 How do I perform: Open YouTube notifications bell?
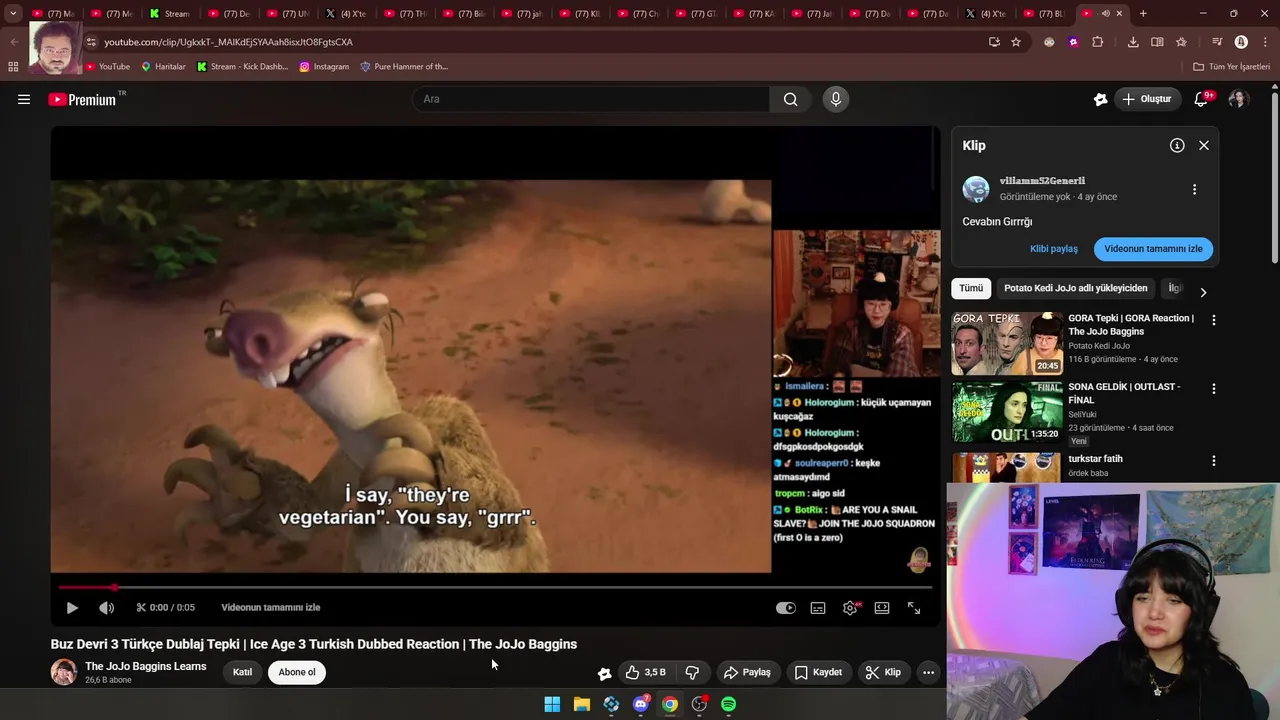1202,99
